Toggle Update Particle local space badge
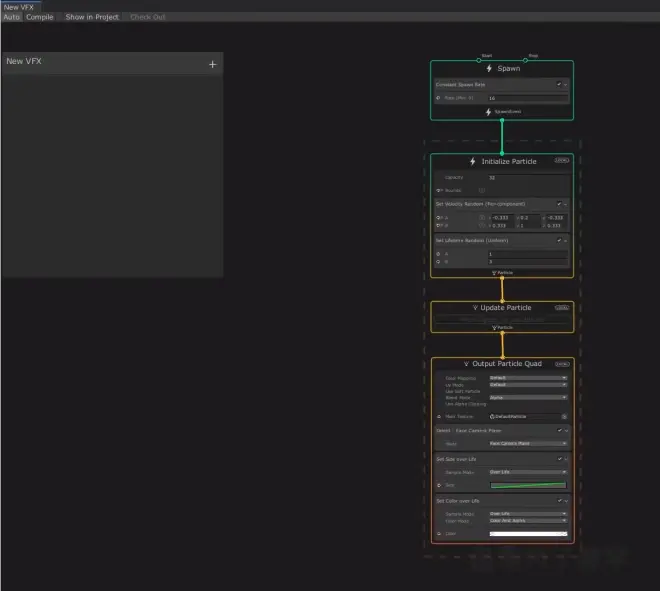Screen dimensions: 660x591 [x=562, y=308]
